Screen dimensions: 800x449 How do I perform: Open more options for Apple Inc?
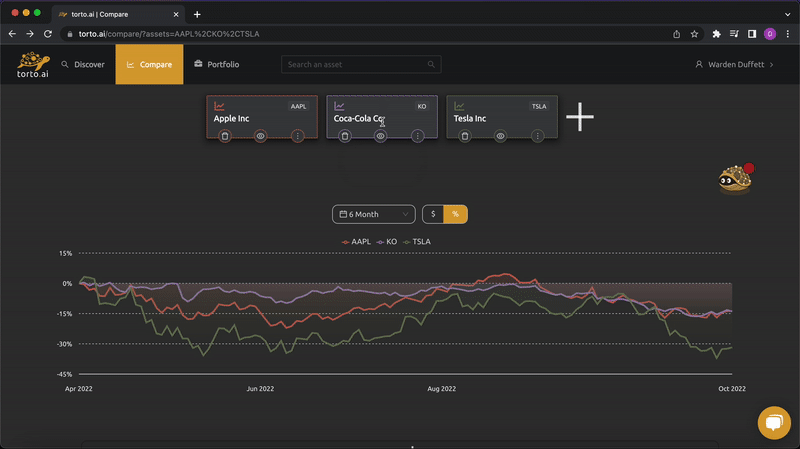[297, 136]
